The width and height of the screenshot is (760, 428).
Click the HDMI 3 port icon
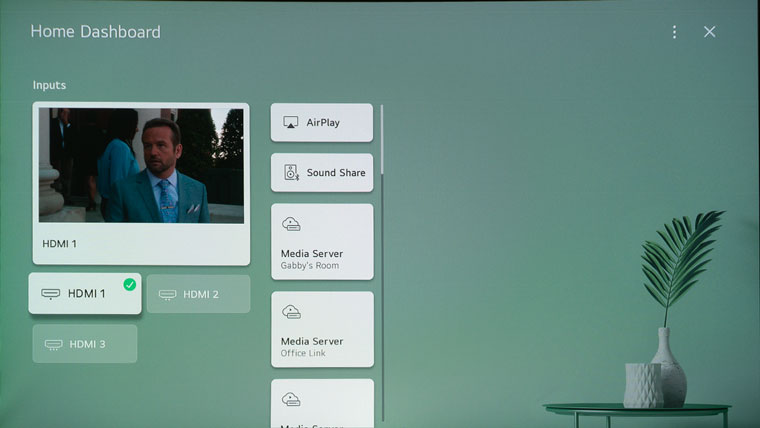point(53,344)
